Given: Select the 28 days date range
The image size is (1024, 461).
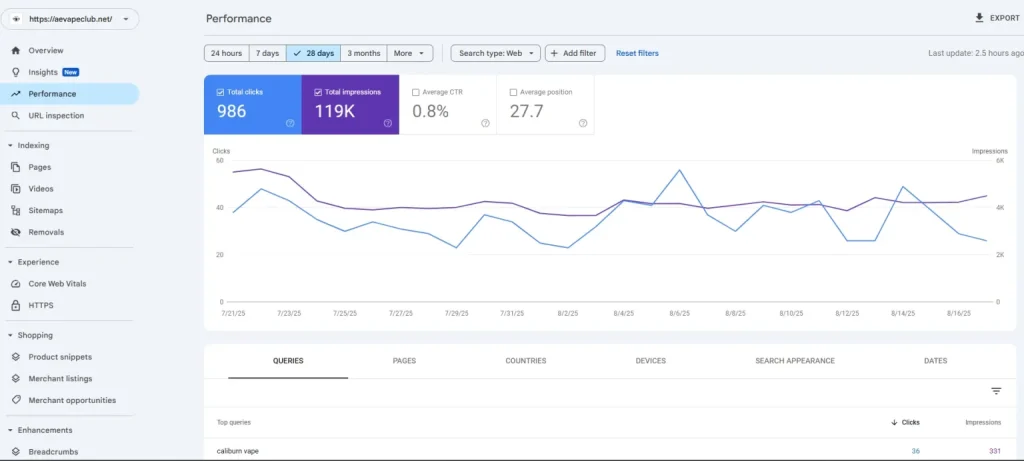Looking at the screenshot, I should [313, 54].
